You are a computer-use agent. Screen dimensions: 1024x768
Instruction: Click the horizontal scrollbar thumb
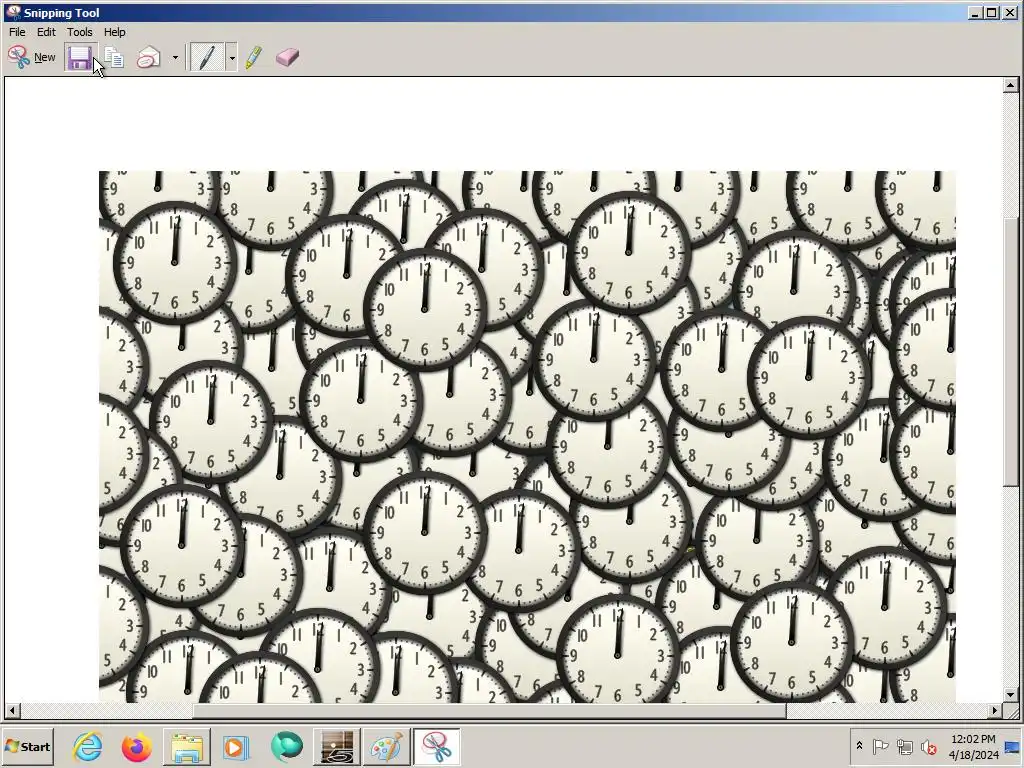tap(489, 710)
